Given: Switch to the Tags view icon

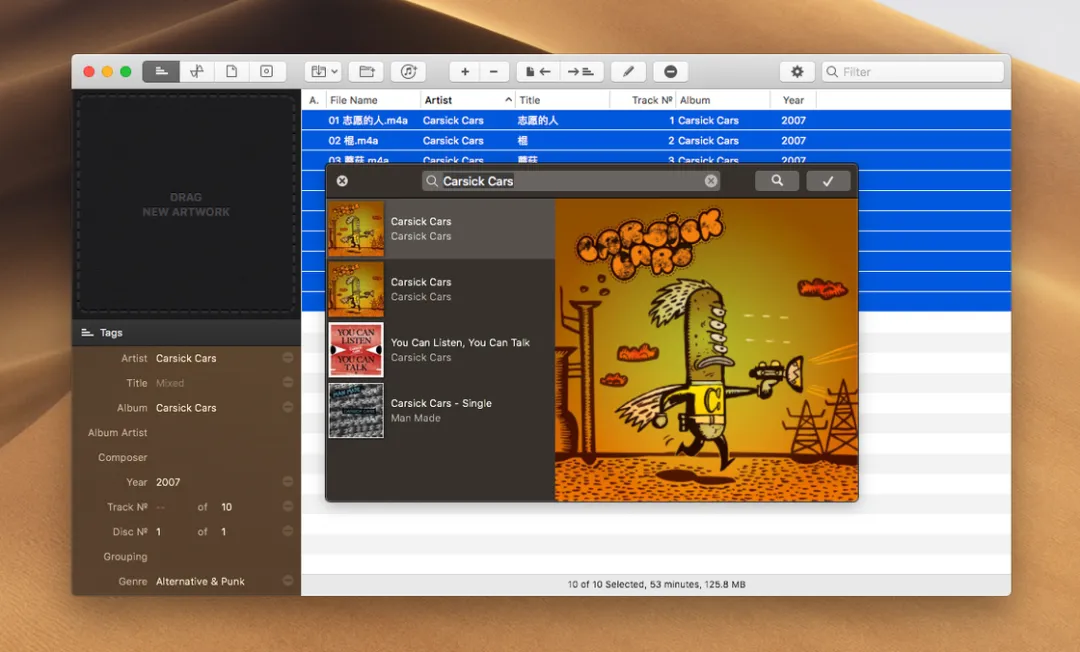Looking at the screenshot, I should pyautogui.click(x=161, y=72).
